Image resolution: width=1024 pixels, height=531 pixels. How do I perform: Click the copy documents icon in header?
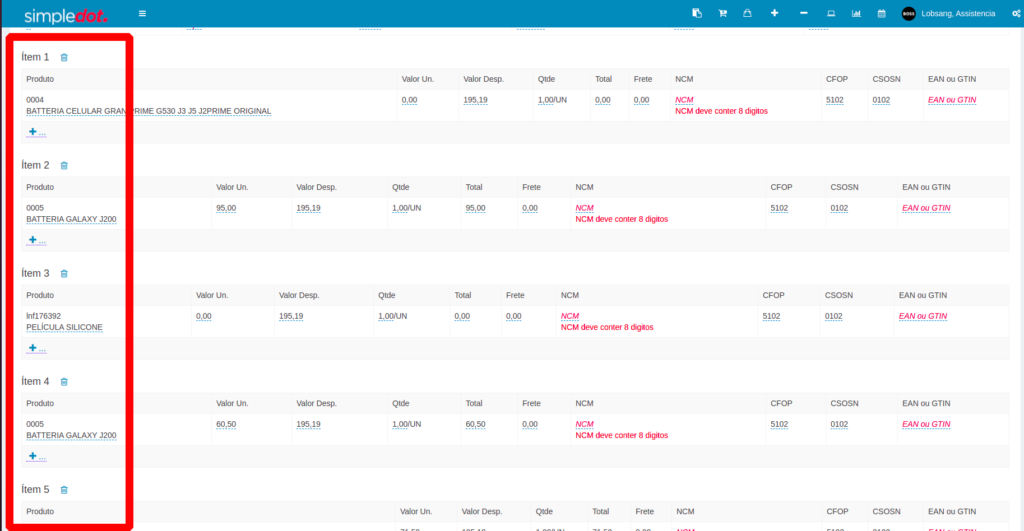coord(696,13)
